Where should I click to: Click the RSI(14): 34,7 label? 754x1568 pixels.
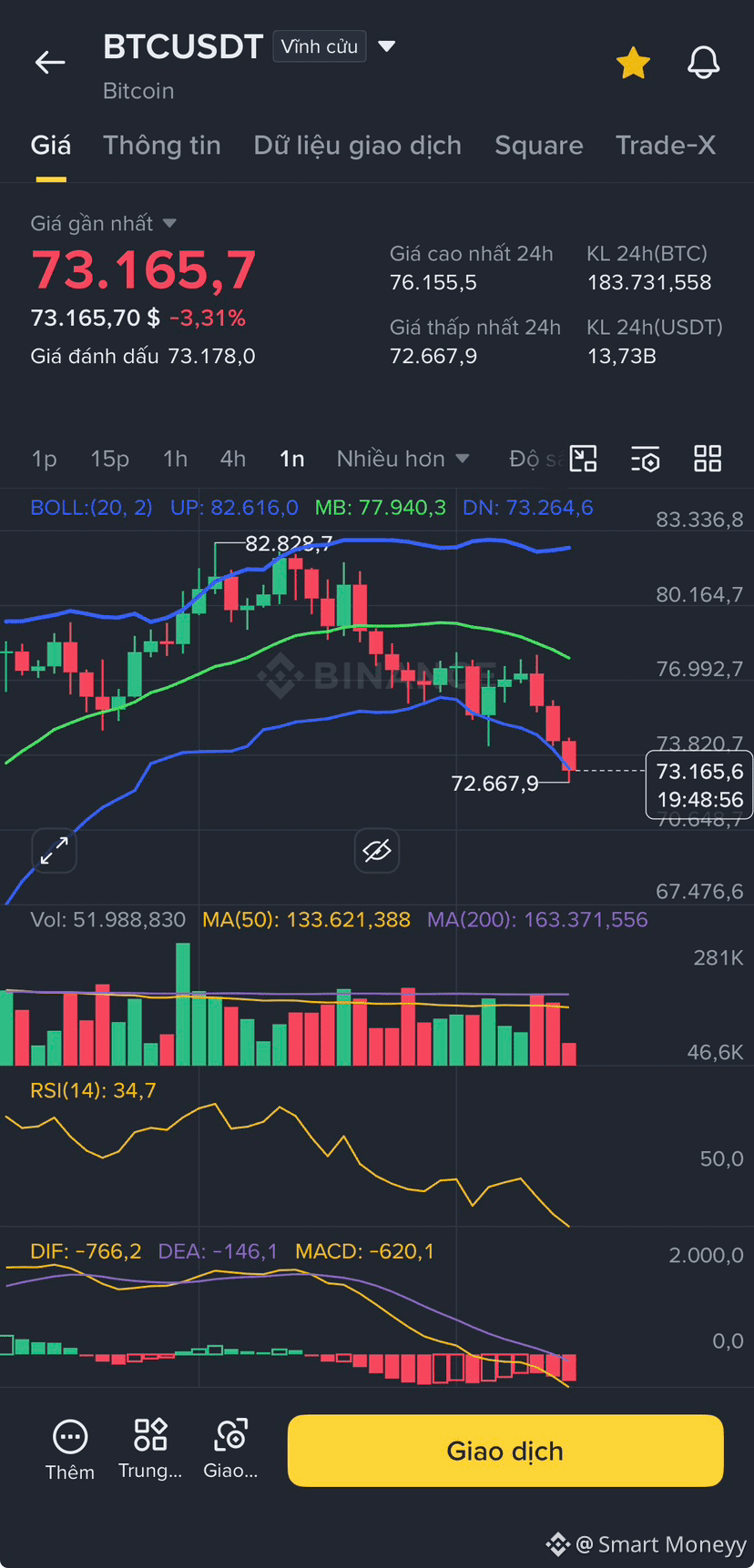click(x=93, y=1090)
